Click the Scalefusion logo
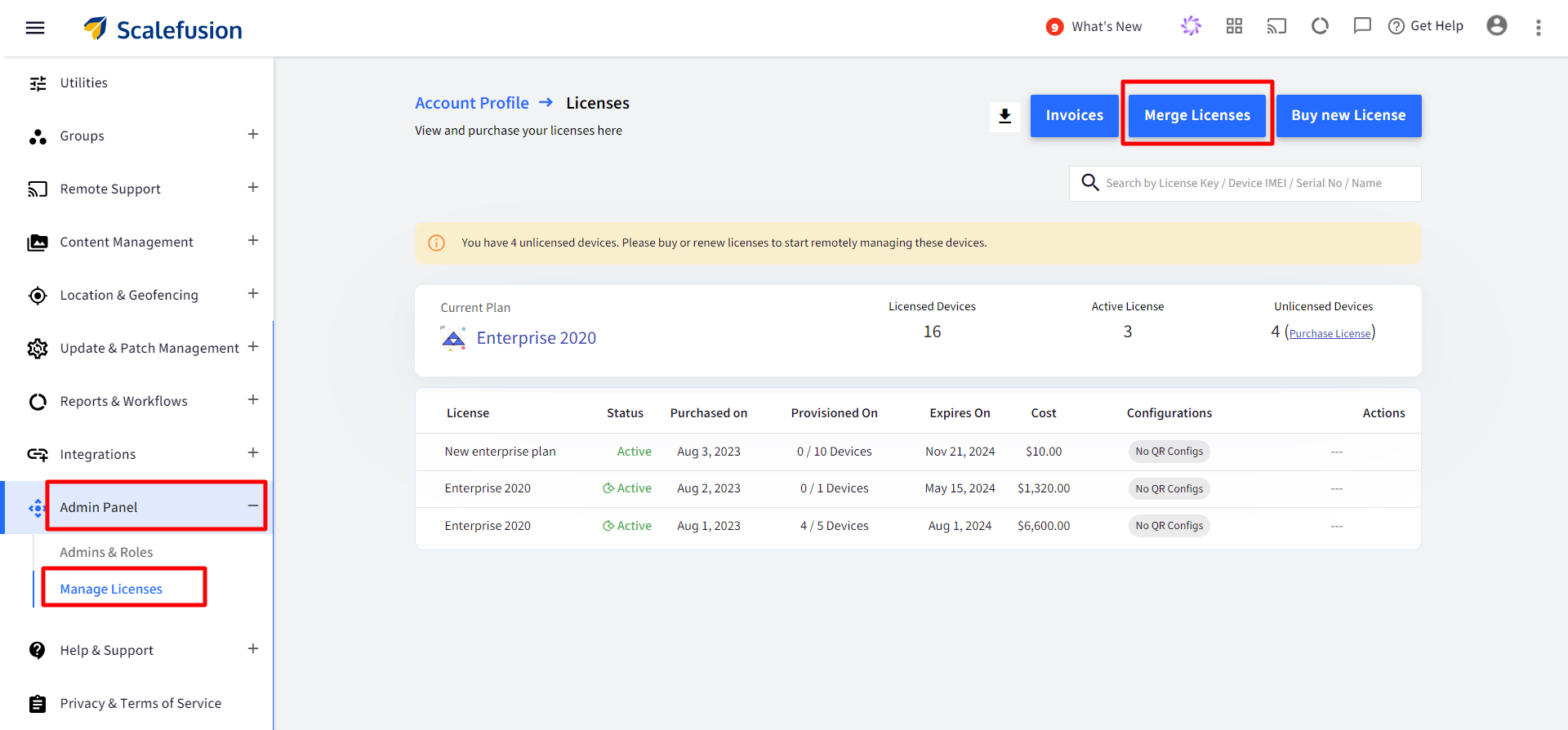The image size is (1568, 730). [163, 29]
